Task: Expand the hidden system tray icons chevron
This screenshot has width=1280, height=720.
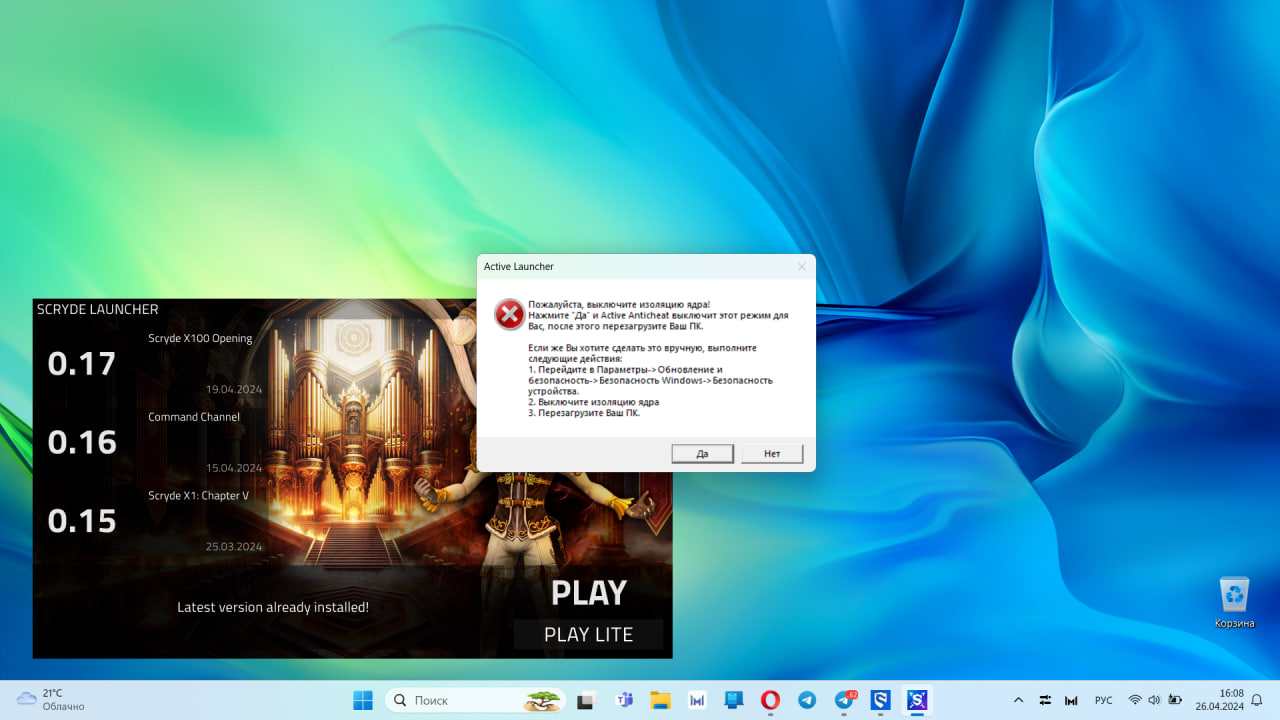Action: coord(1018,700)
